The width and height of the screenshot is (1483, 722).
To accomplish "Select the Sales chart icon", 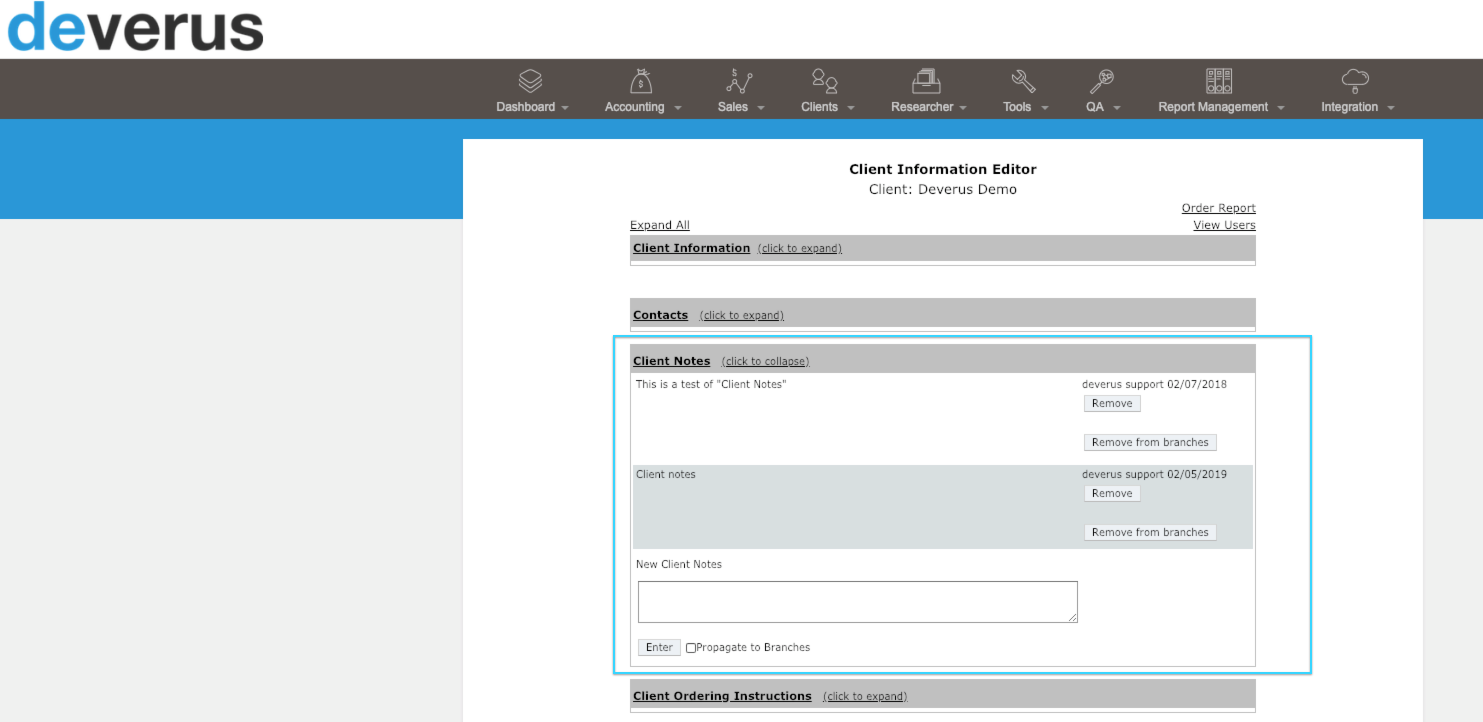I will point(740,81).
